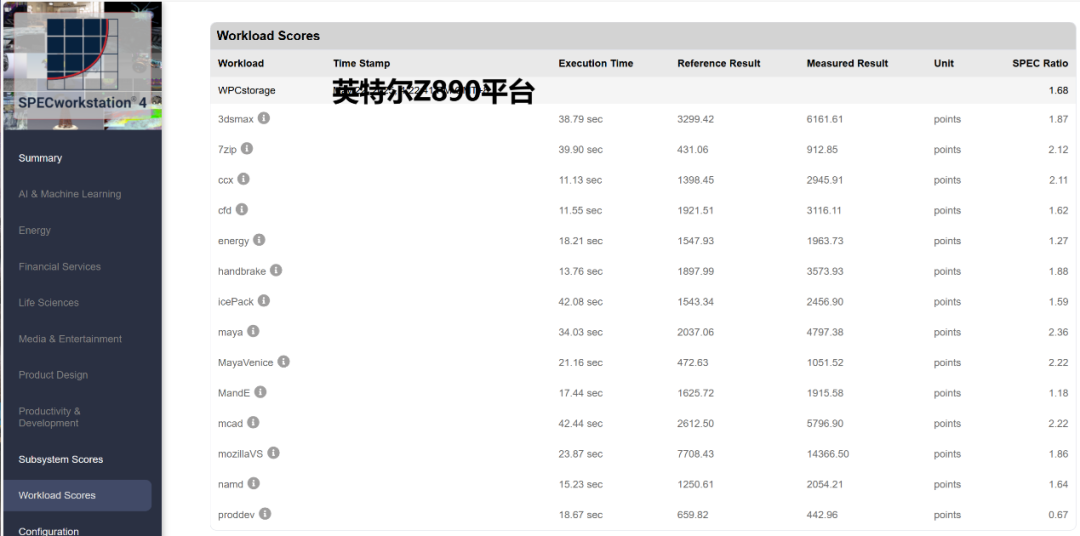The height and width of the screenshot is (536, 1080).
Task: Click SPEC ratio value 2.36
Action: tap(1059, 332)
